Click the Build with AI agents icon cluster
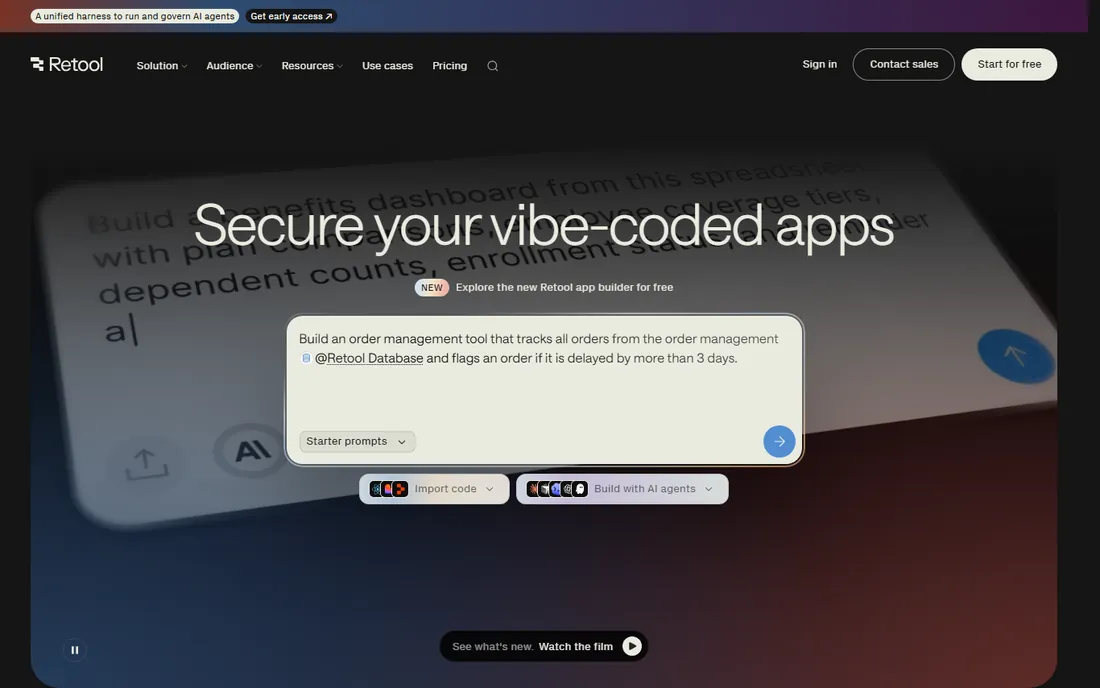Viewport: 1100px width, 688px height. 557,489
